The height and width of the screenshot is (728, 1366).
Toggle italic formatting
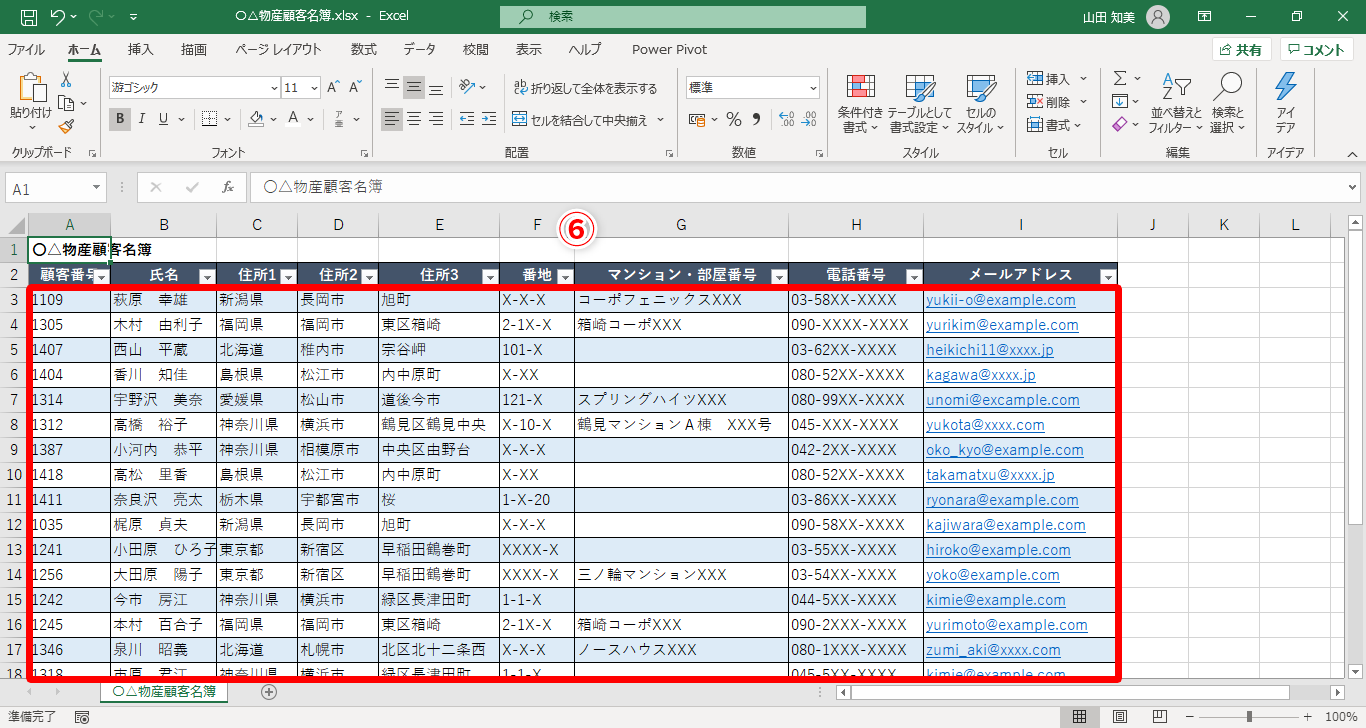coord(142,119)
